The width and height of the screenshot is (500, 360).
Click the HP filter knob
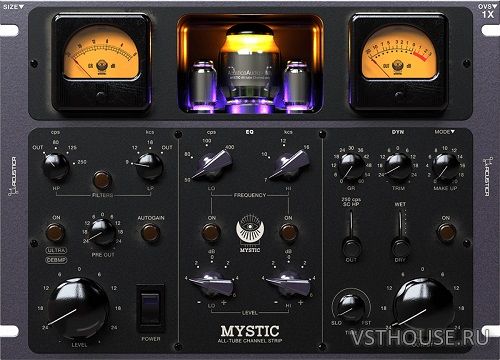[x=56, y=166]
